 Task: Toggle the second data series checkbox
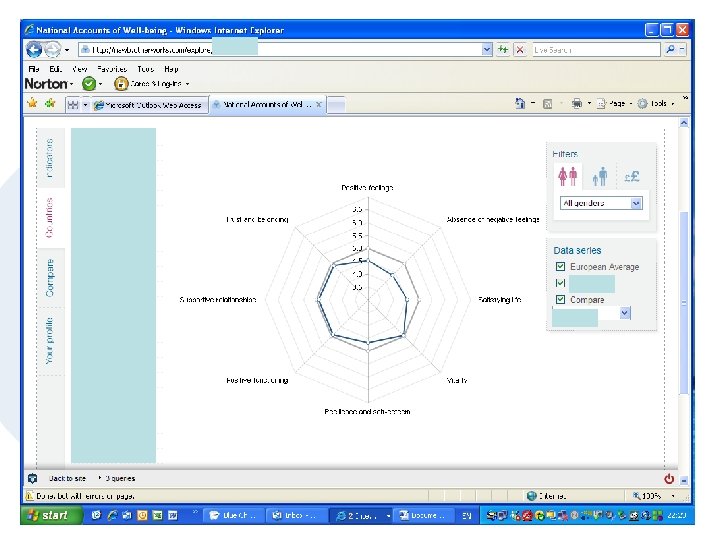point(560,283)
